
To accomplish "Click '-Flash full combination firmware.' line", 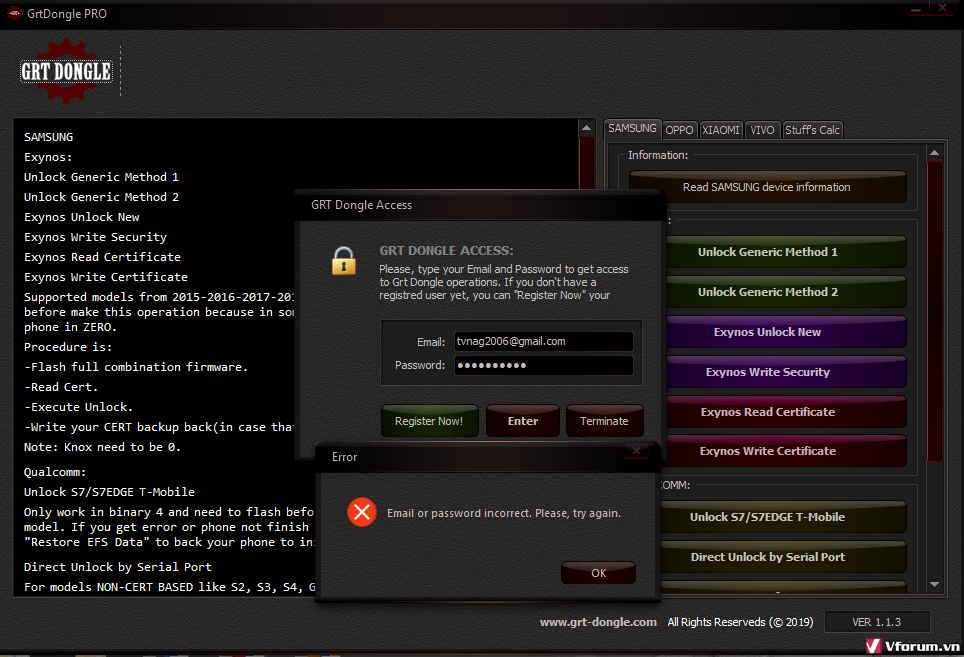I will [x=136, y=367].
